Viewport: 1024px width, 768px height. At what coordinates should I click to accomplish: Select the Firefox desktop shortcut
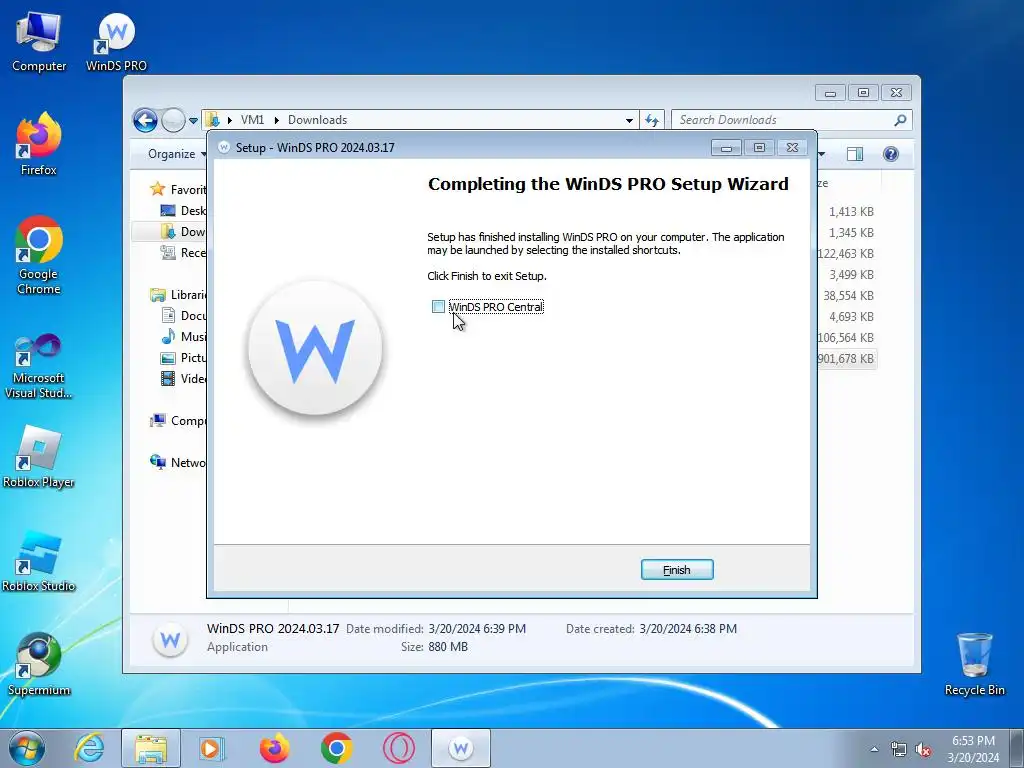(39, 145)
